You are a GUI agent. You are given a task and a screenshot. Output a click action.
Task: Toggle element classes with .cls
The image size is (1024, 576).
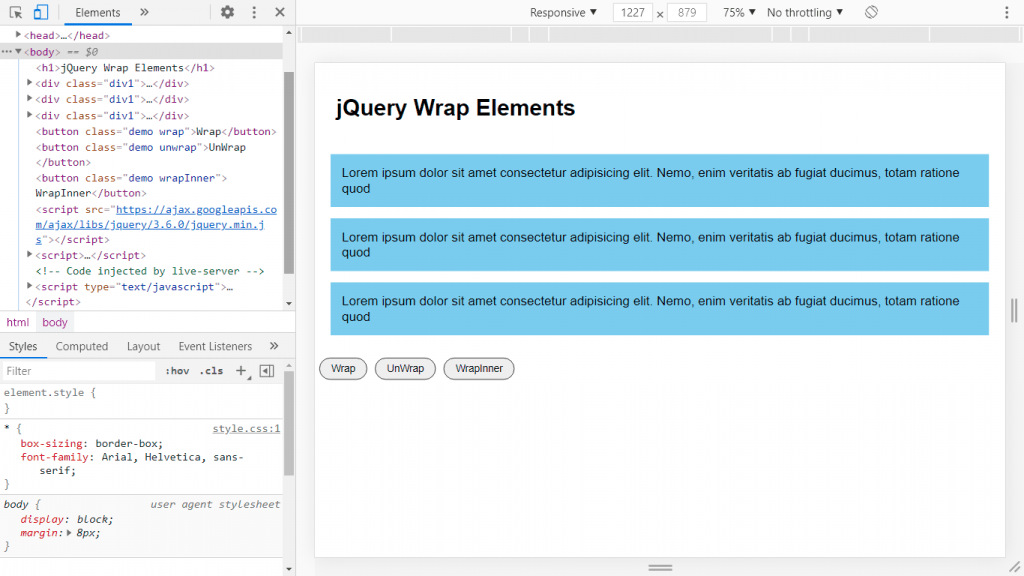211,370
